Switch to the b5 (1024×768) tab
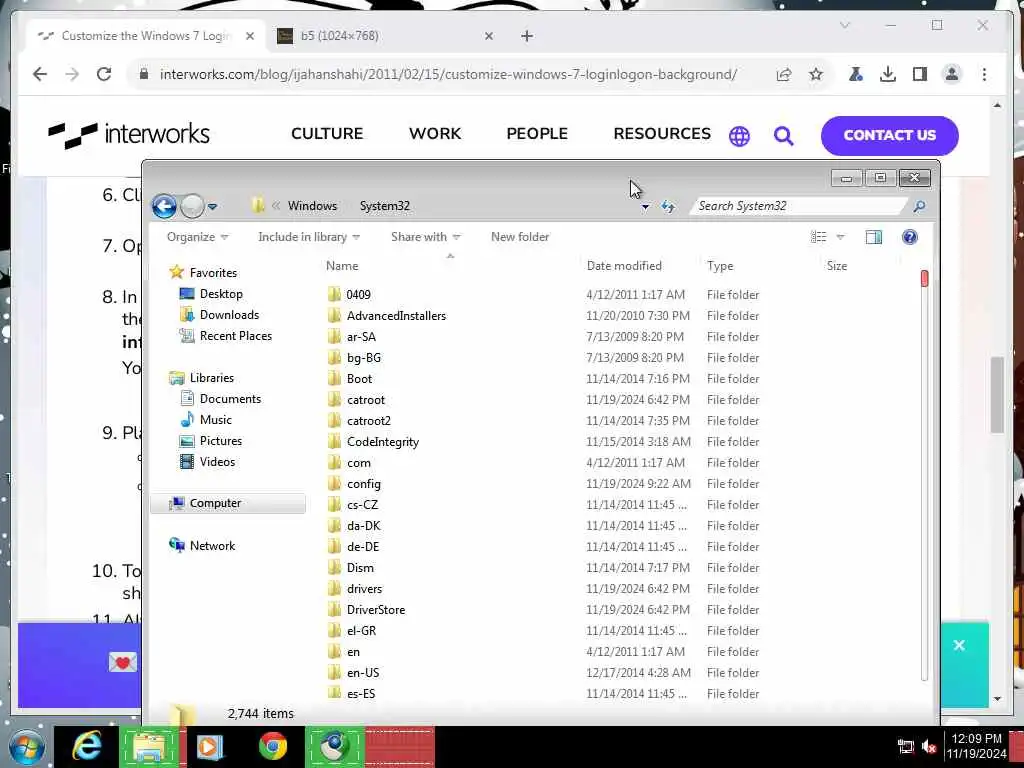This screenshot has height=768, width=1024. coord(384,36)
